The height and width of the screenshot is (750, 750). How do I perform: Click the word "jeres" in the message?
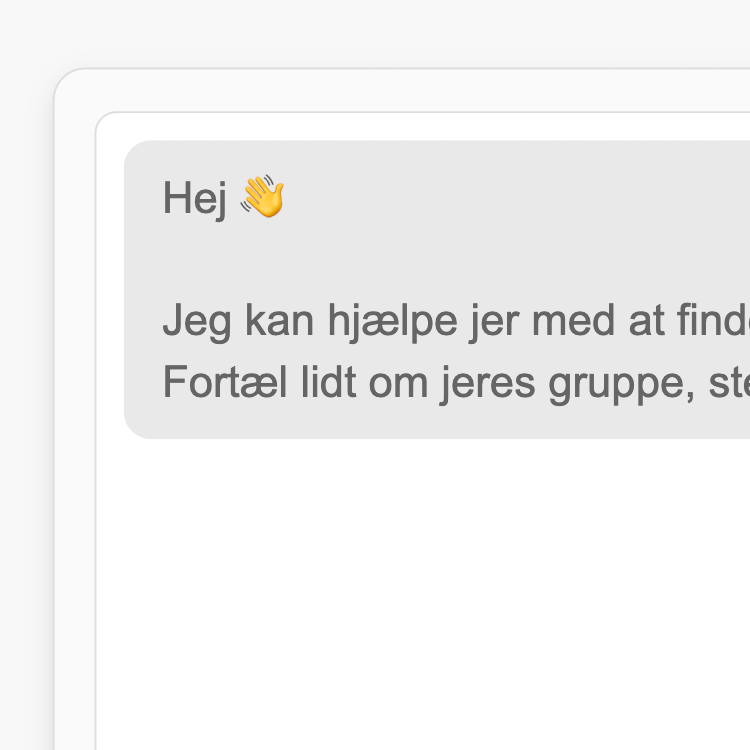tap(487, 384)
